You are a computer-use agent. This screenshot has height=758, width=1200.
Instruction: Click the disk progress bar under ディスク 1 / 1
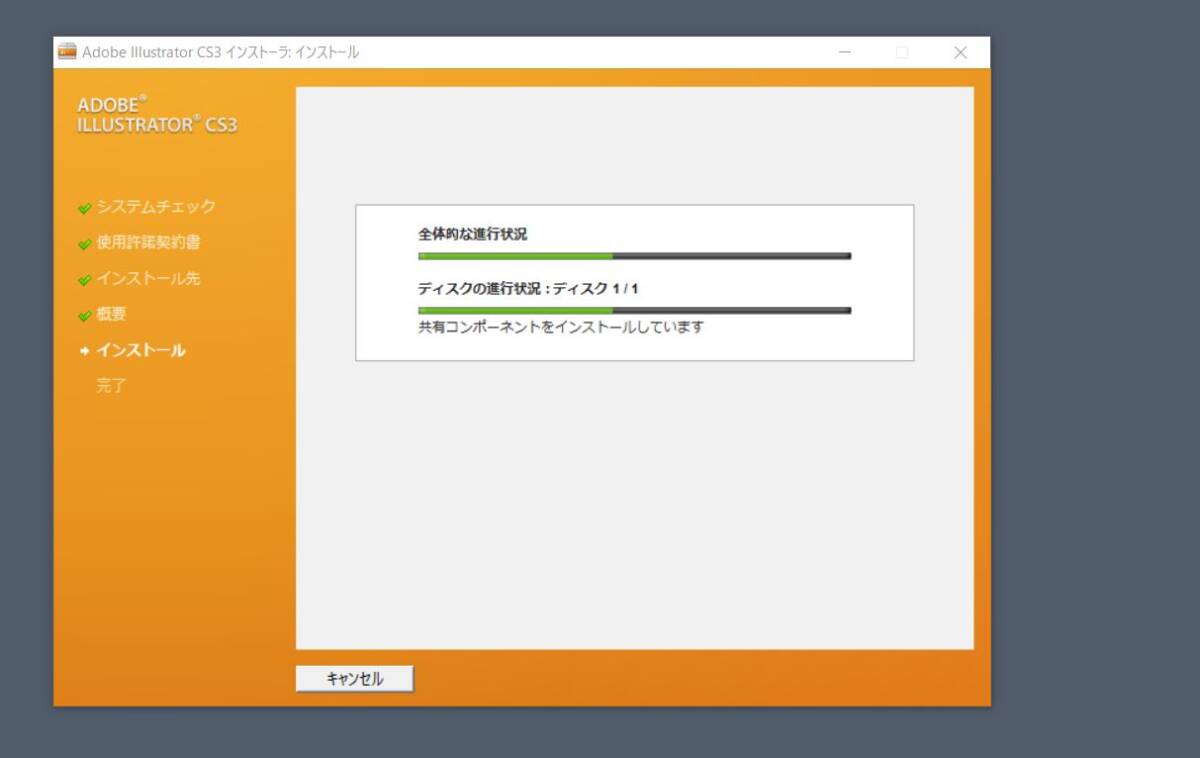coord(634,311)
